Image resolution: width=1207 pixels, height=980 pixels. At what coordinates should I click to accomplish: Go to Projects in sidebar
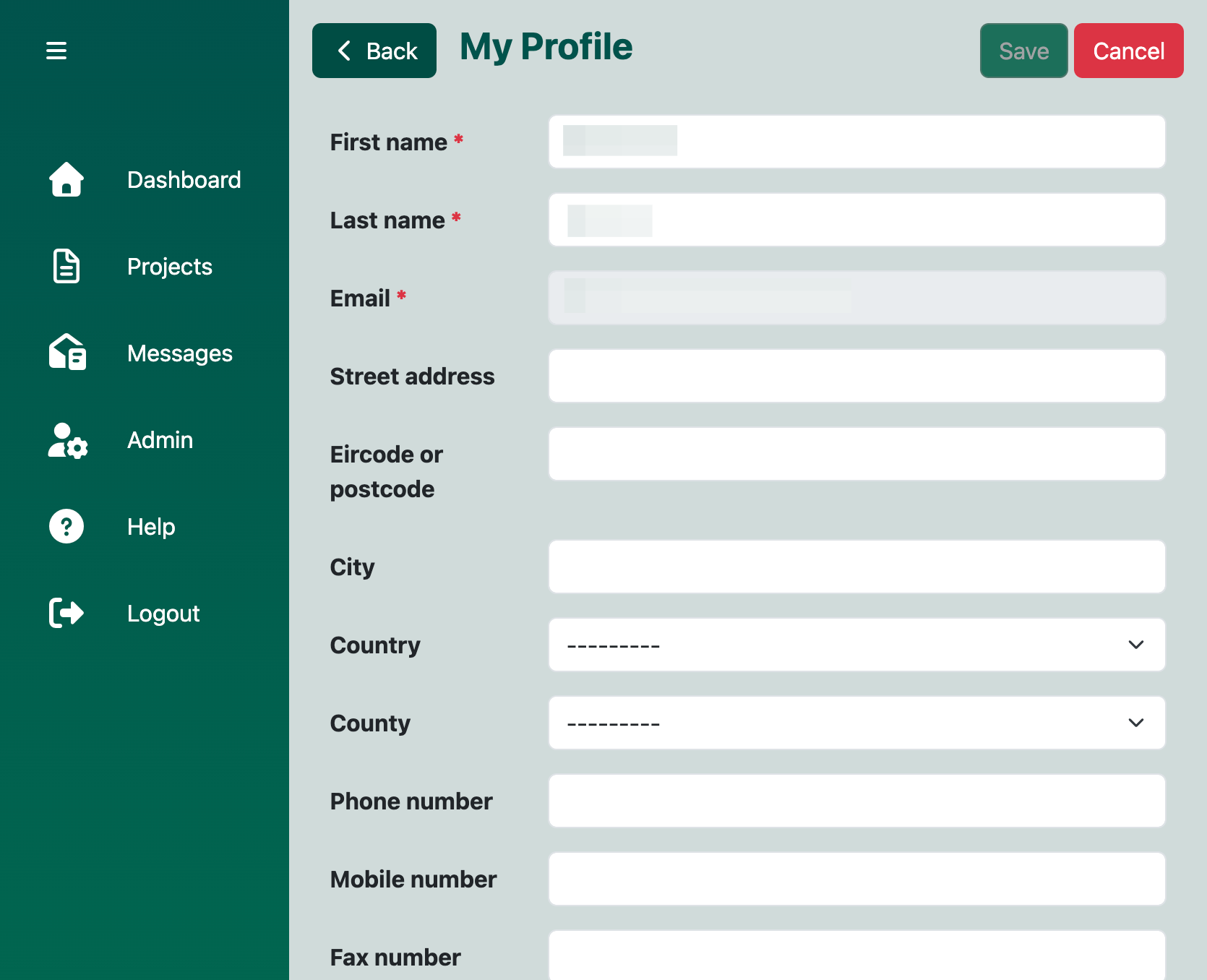[x=170, y=267]
